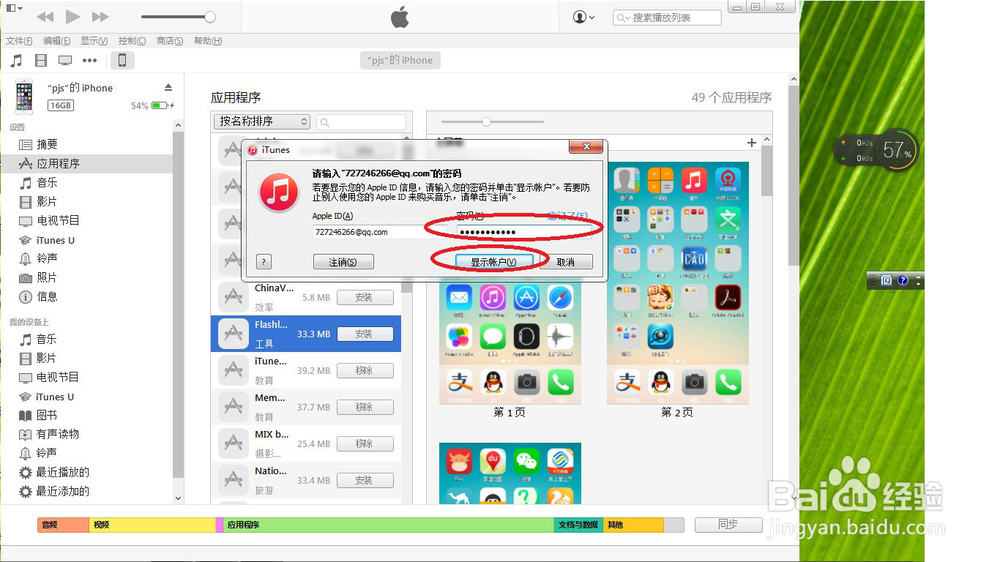Click the 应用程序 segment in capacity bar

click(x=388, y=525)
